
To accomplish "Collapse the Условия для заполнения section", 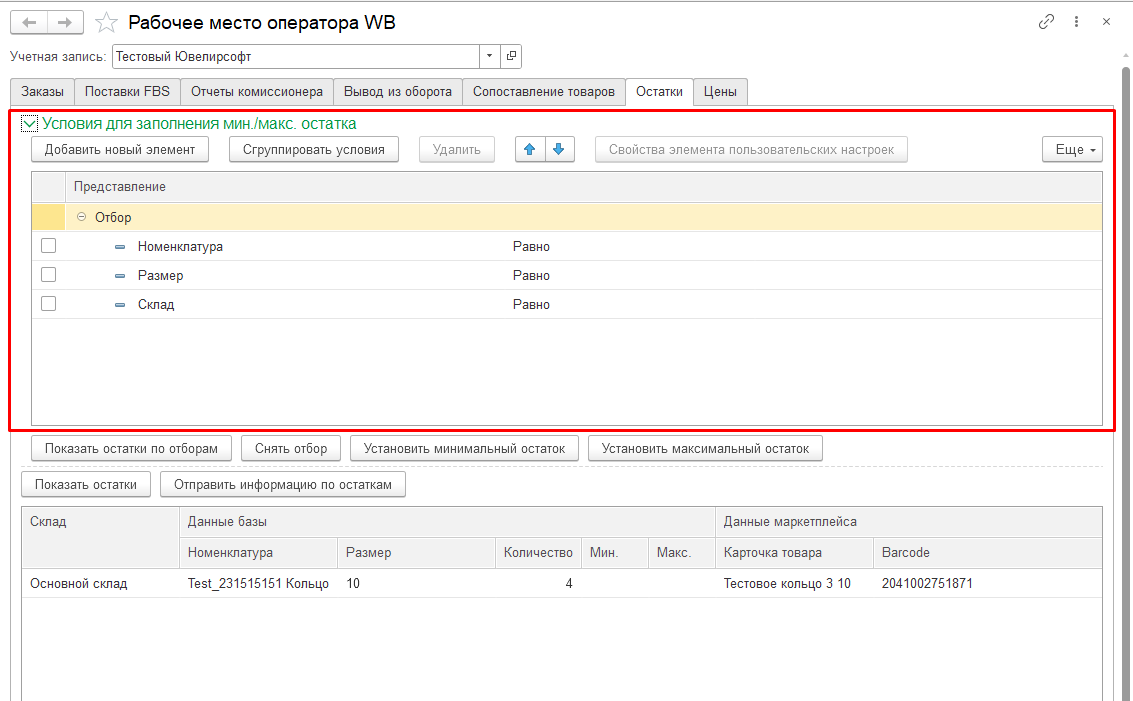I will point(29,124).
